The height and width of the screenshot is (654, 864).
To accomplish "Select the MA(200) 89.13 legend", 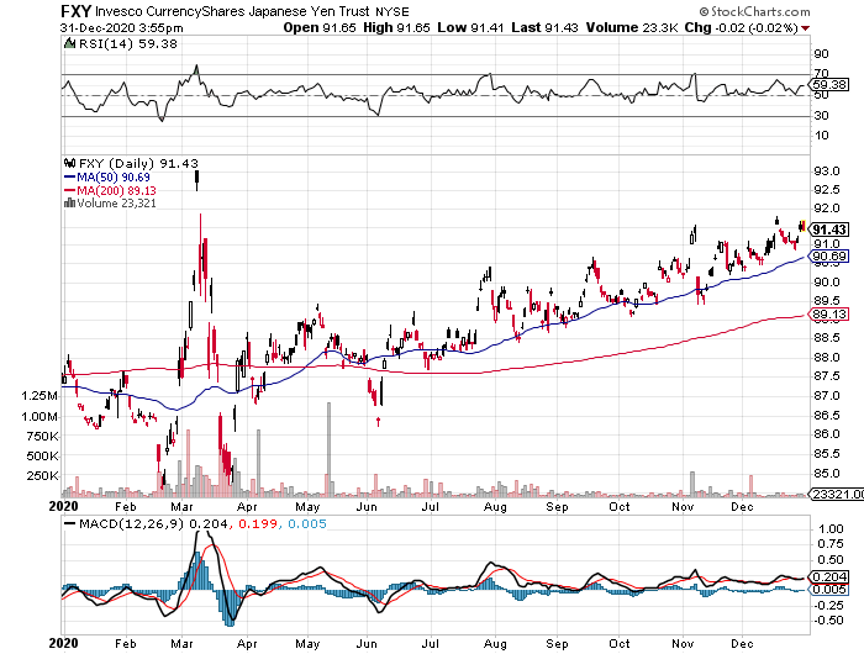I will pos(110,191).
